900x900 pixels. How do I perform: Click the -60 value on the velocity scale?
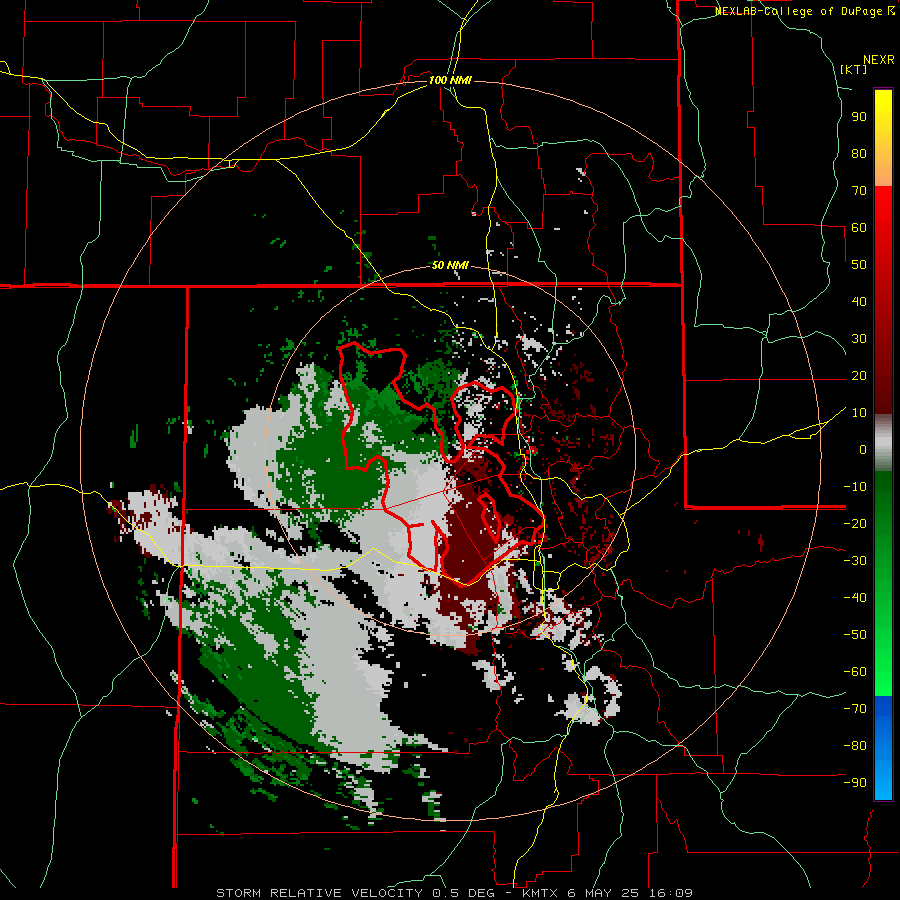(855, 672)
